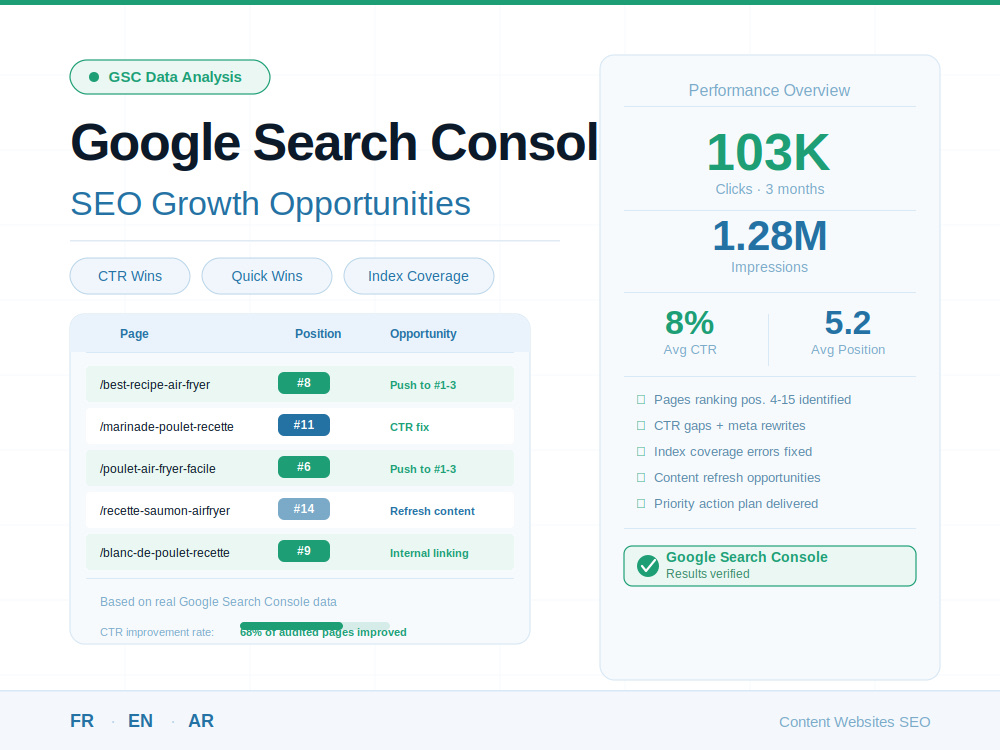
Task: Select the Index Coverage pill
Action: click(418, 276)
